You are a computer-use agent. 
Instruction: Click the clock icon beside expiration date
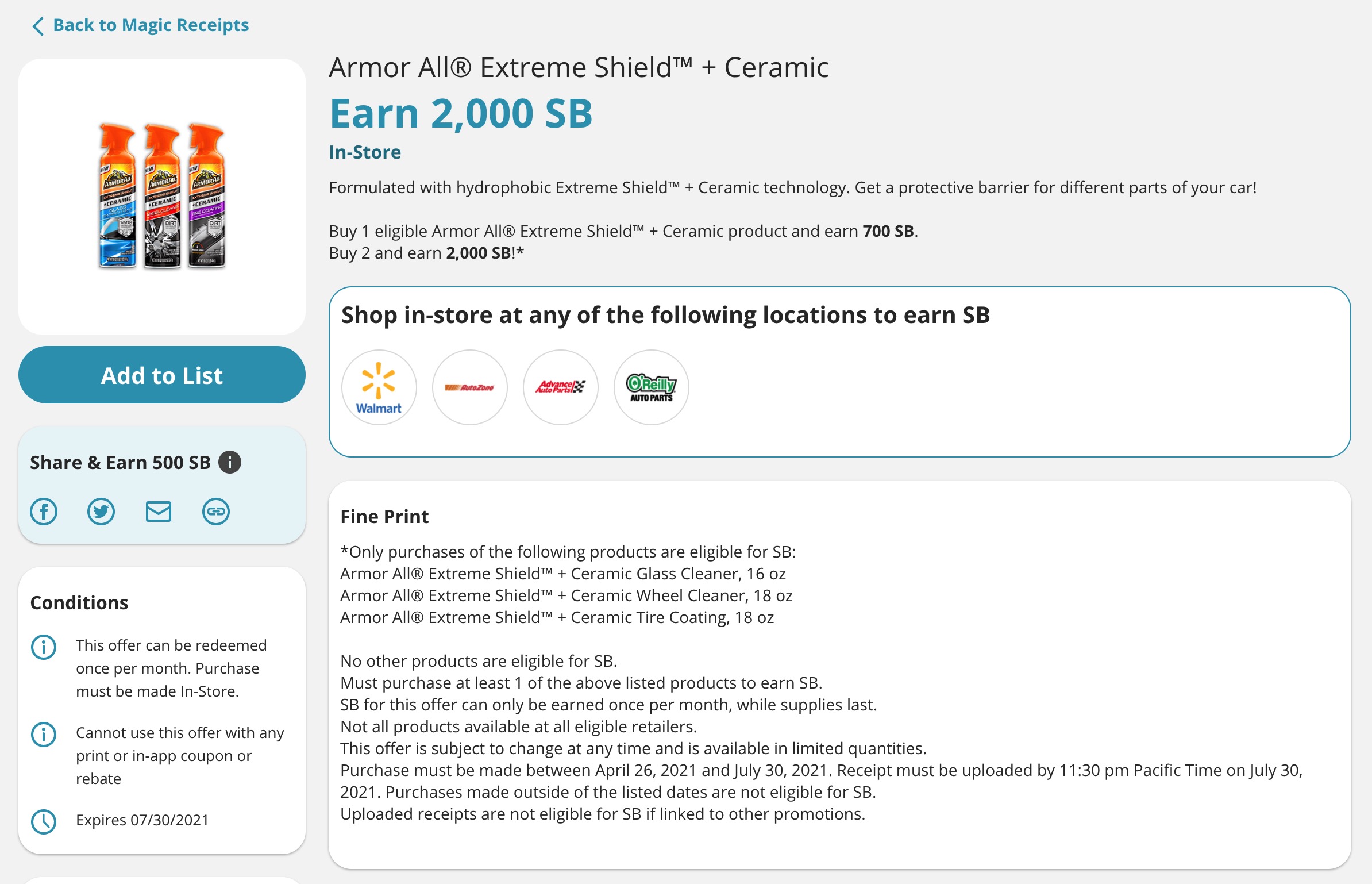(x=44, y=822)
